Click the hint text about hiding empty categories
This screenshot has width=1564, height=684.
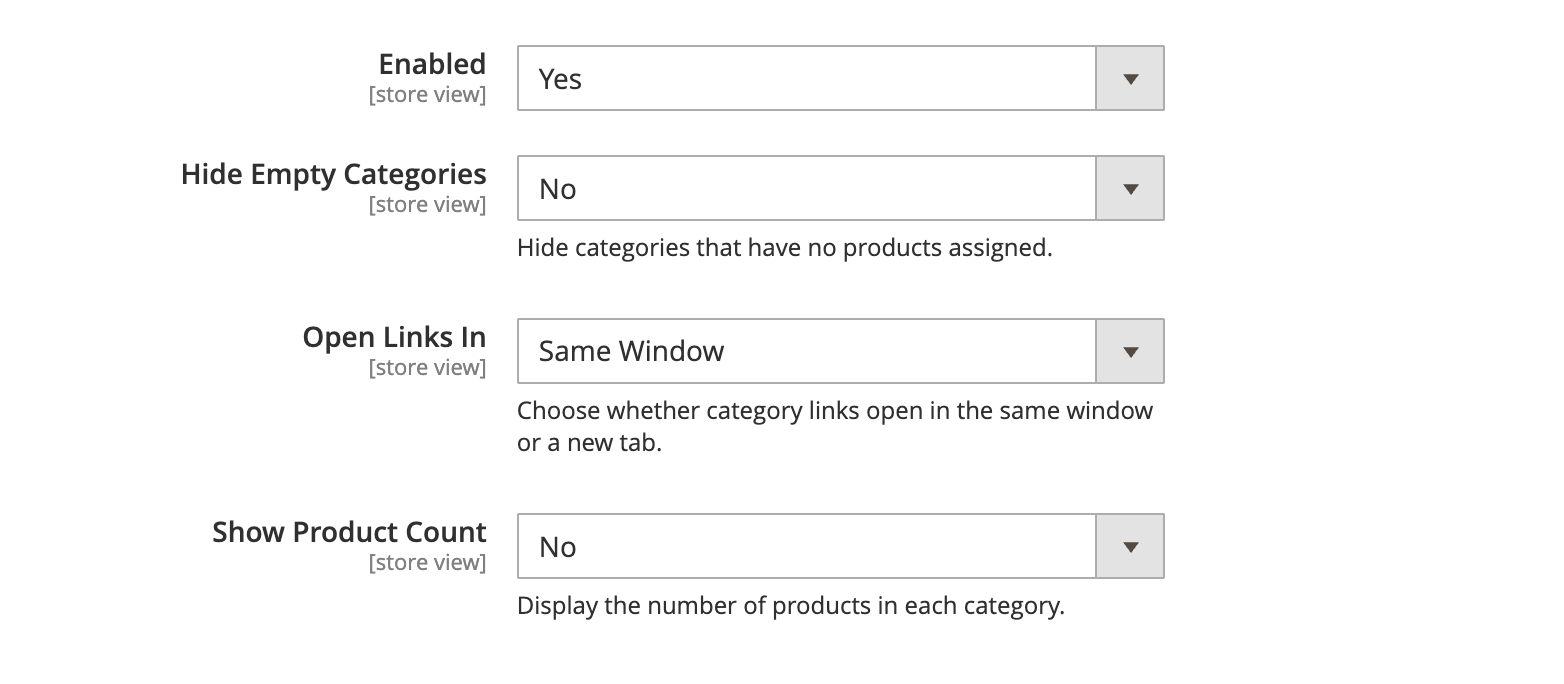coord(785,247)
